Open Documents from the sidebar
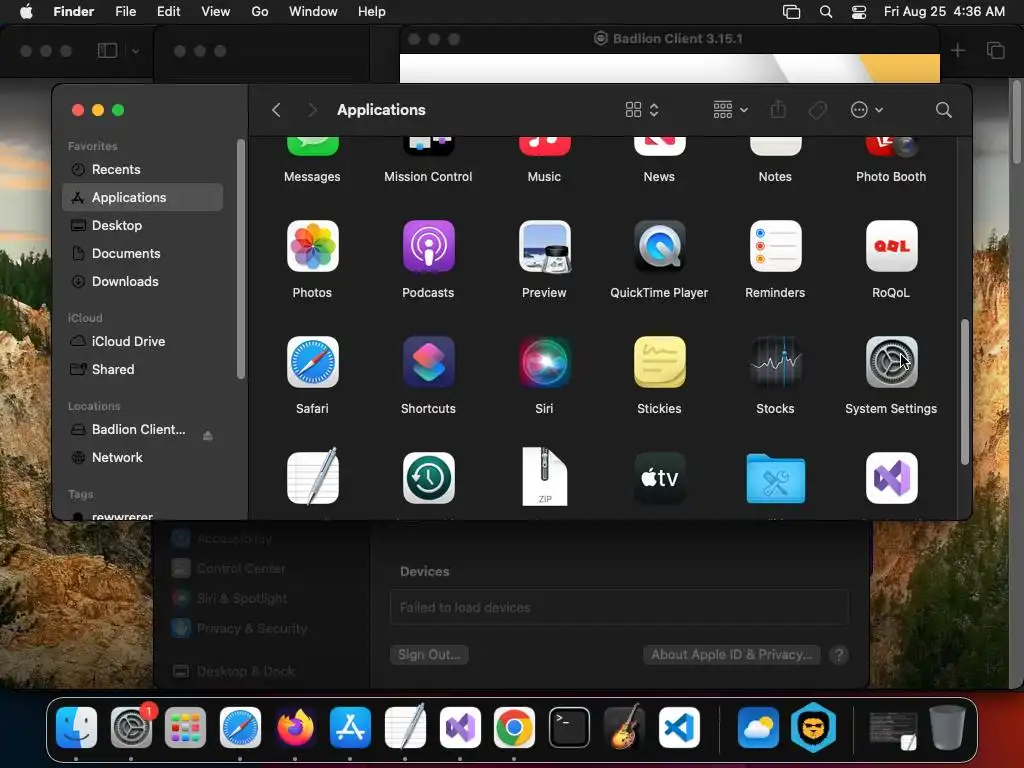The width and height of the screenshot is (1024, 768). (x=142, y=253)
